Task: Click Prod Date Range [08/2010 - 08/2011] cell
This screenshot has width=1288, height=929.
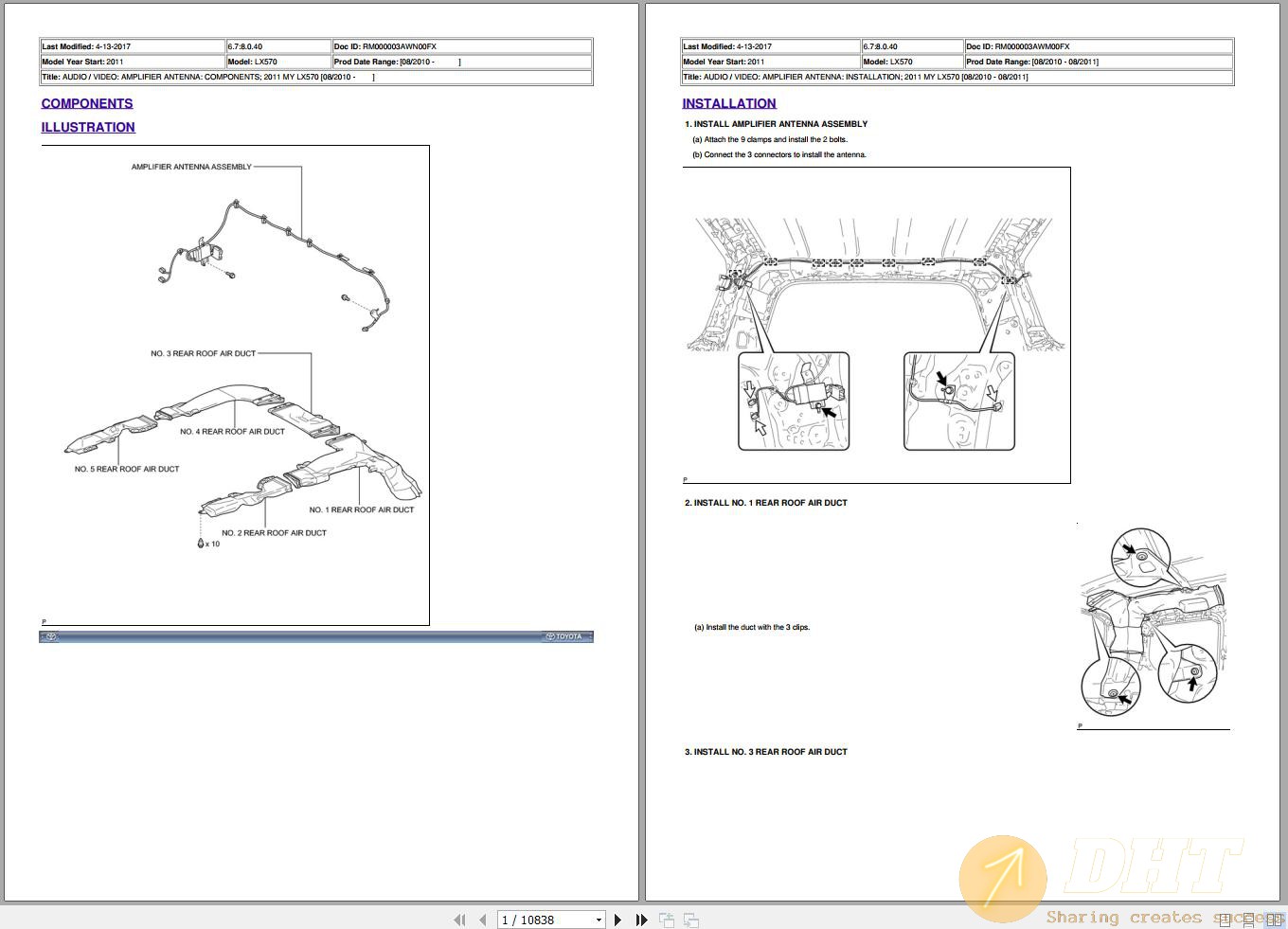Action: pos(1099,62)
